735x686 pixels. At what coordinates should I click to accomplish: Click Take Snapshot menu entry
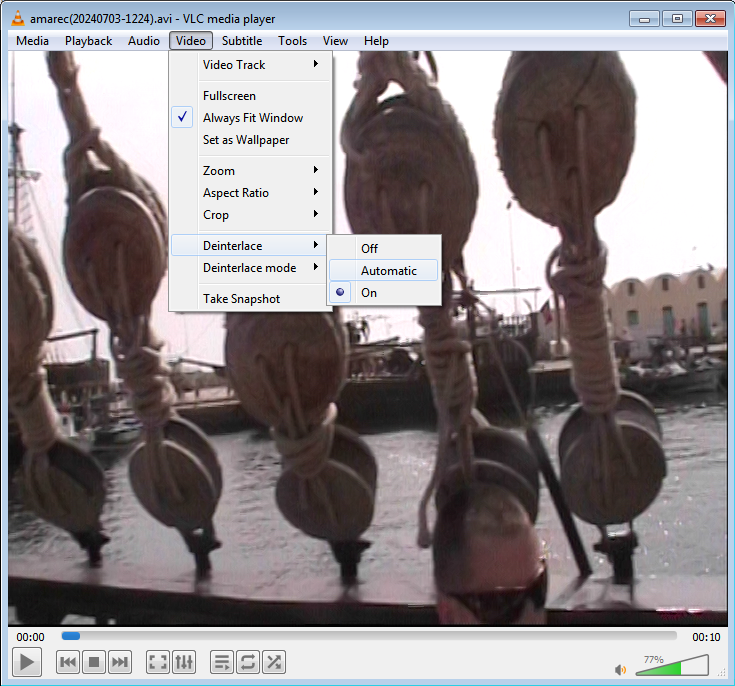241,299
